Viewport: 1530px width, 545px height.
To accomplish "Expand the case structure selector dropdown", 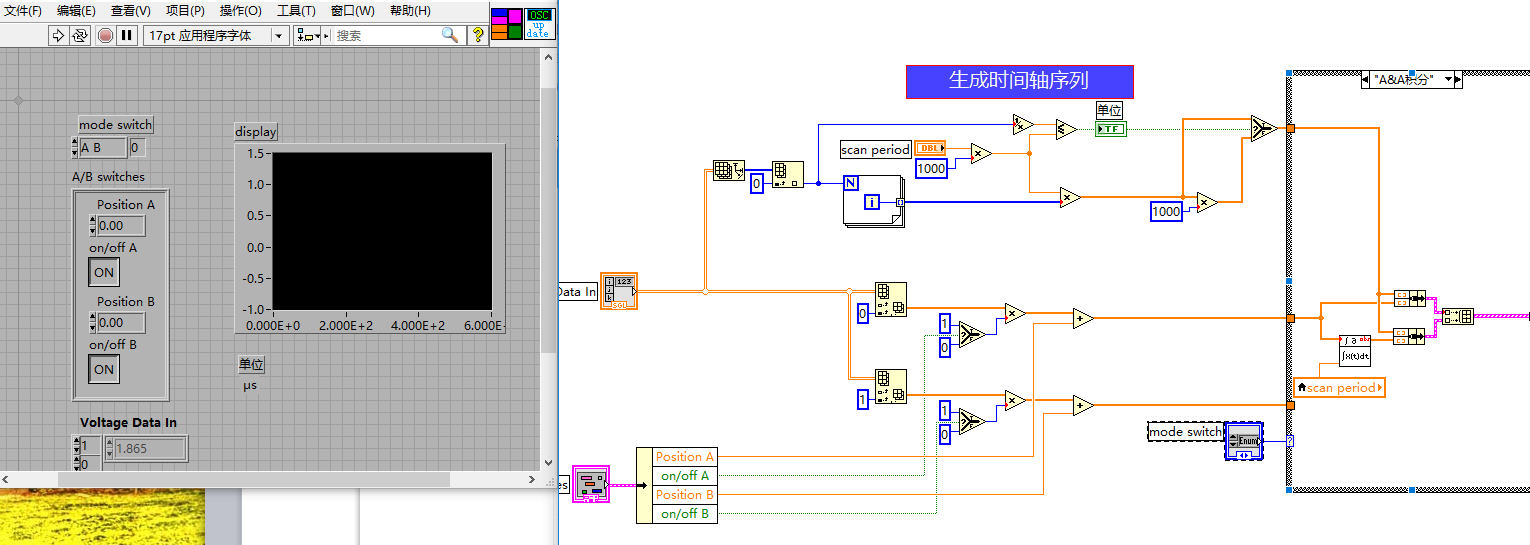I will point(1447,80).
